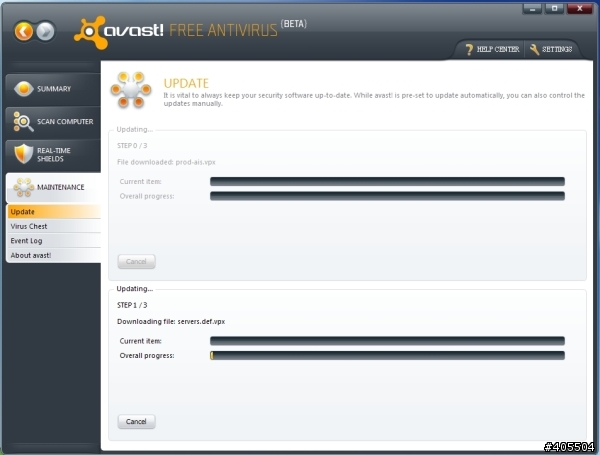The width and height of the screenshot is (600, 455).
Task: Click the Scan Computer magnifier icon
Action: point(23,122)
